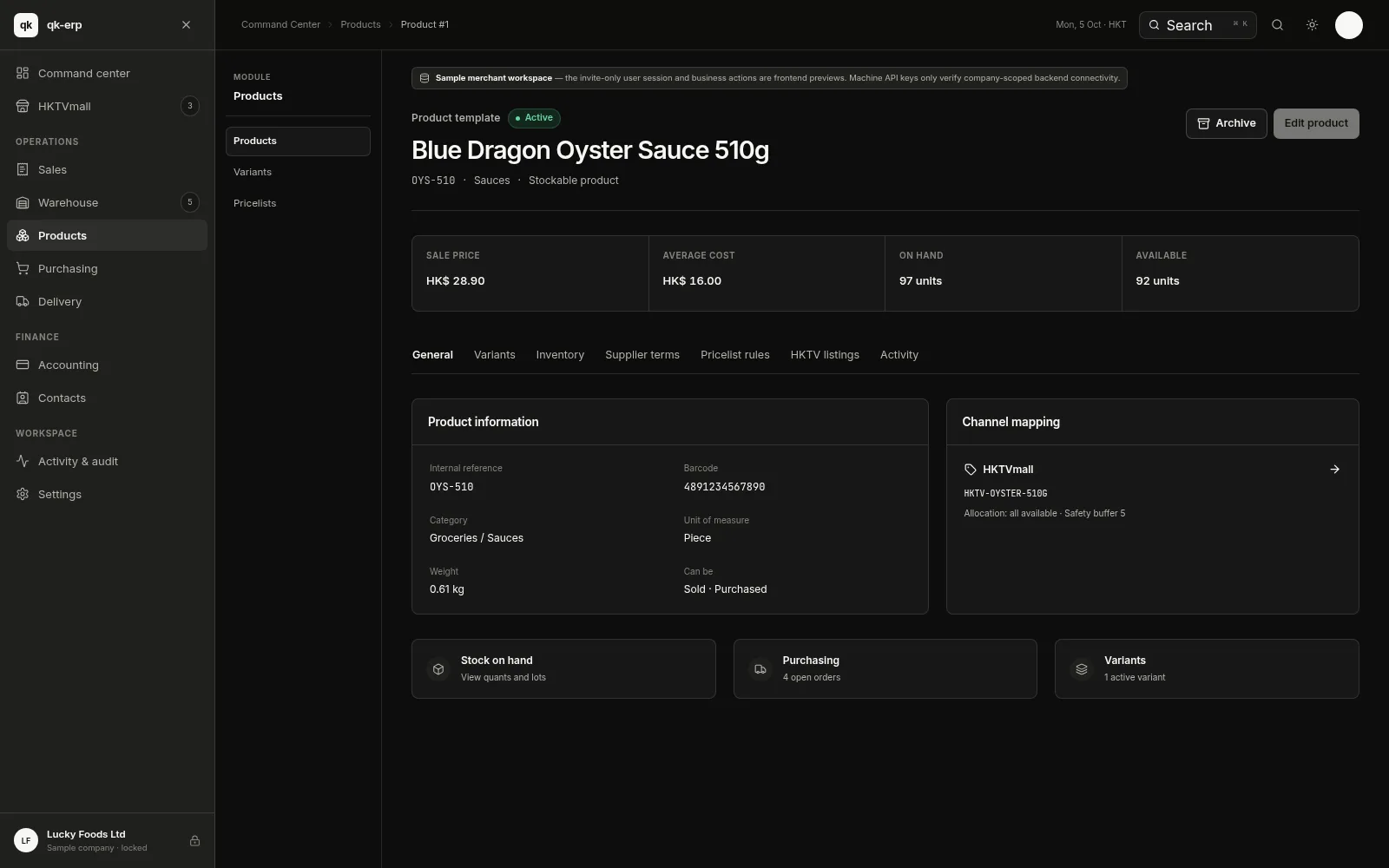Click the Mon, 5 Oct · HKT date
The height and width of the screenshot is (868, 1389).
point(1090,24)
